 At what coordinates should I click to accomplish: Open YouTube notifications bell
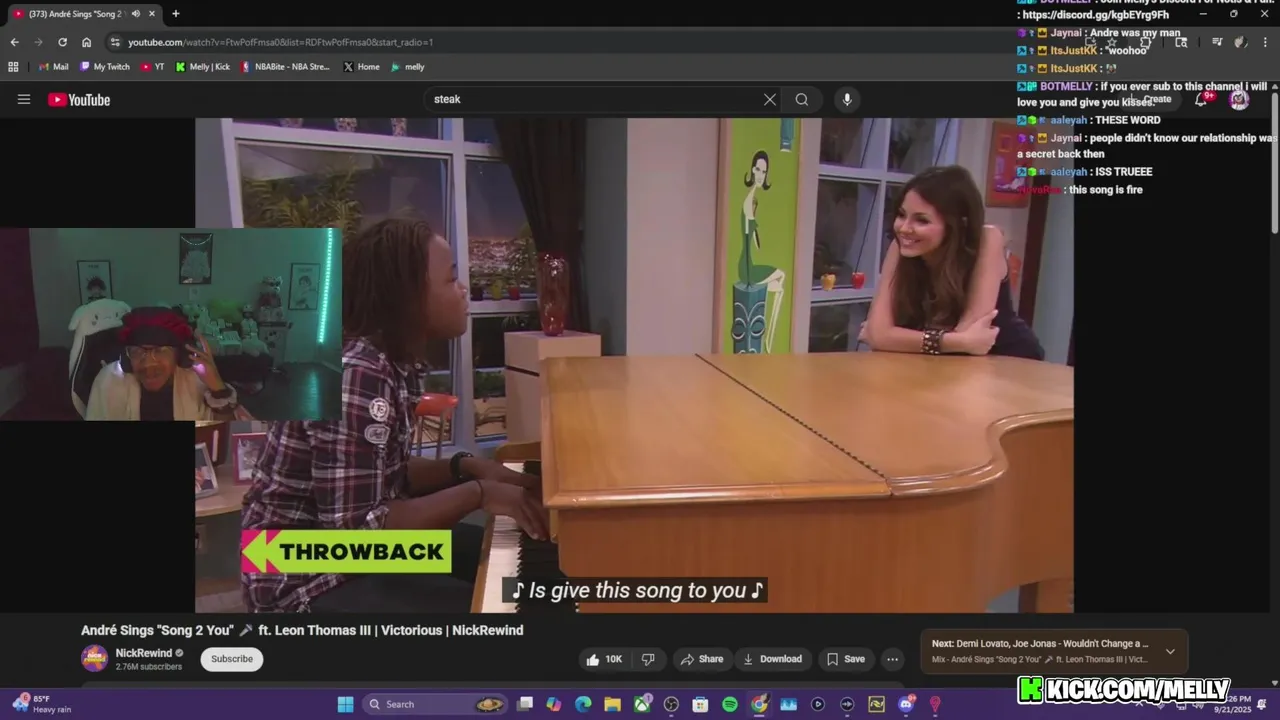[1201, 99]
